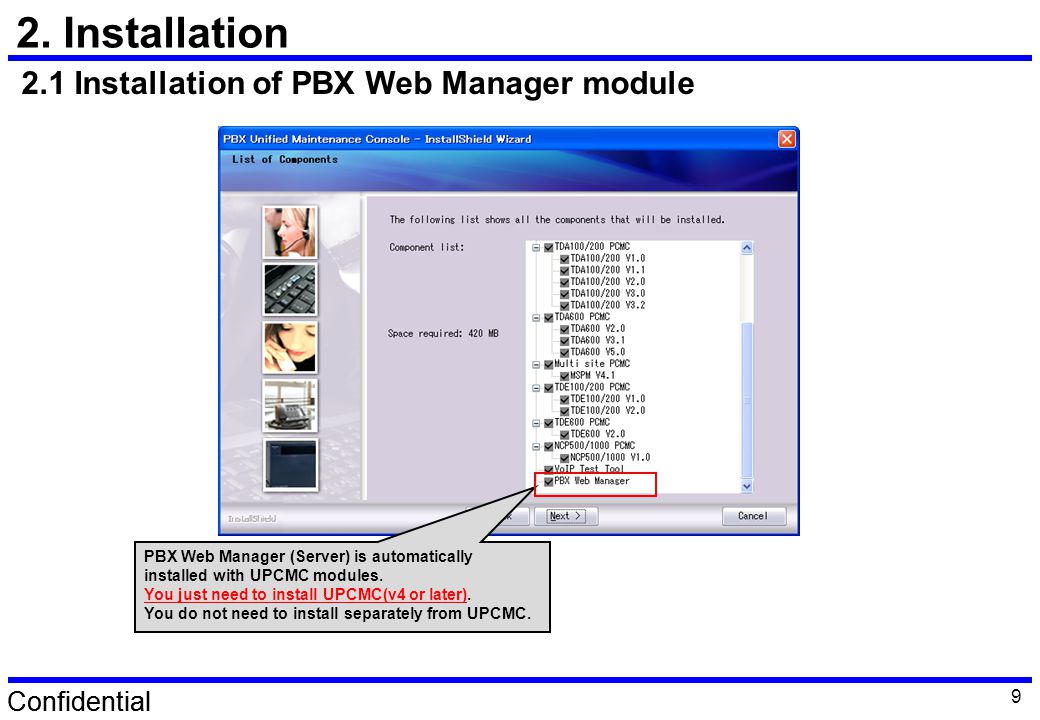The width and height of the screenshot is (1040, 720).
Task: Click the 'List of Components' header text
Action: (x=285, y=159)
